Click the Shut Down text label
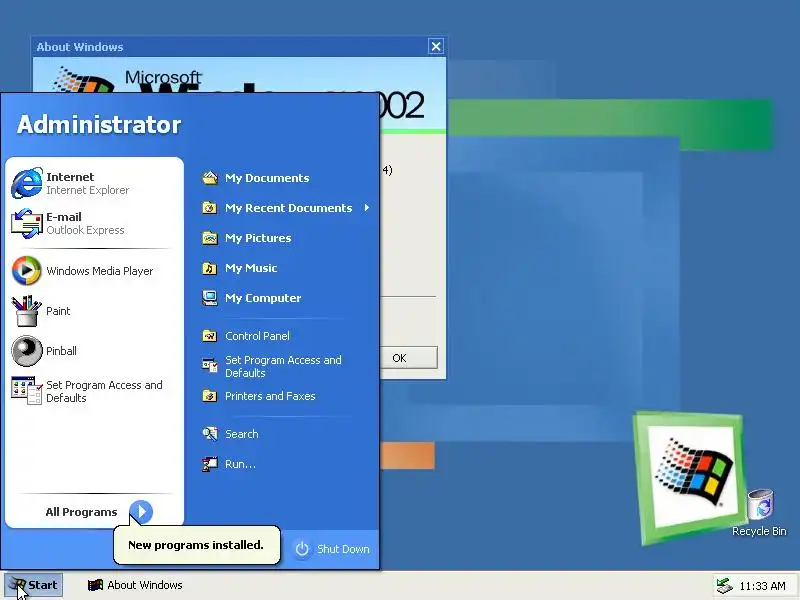The width and height of the screenshot is (800, 600). click(343, 549)
